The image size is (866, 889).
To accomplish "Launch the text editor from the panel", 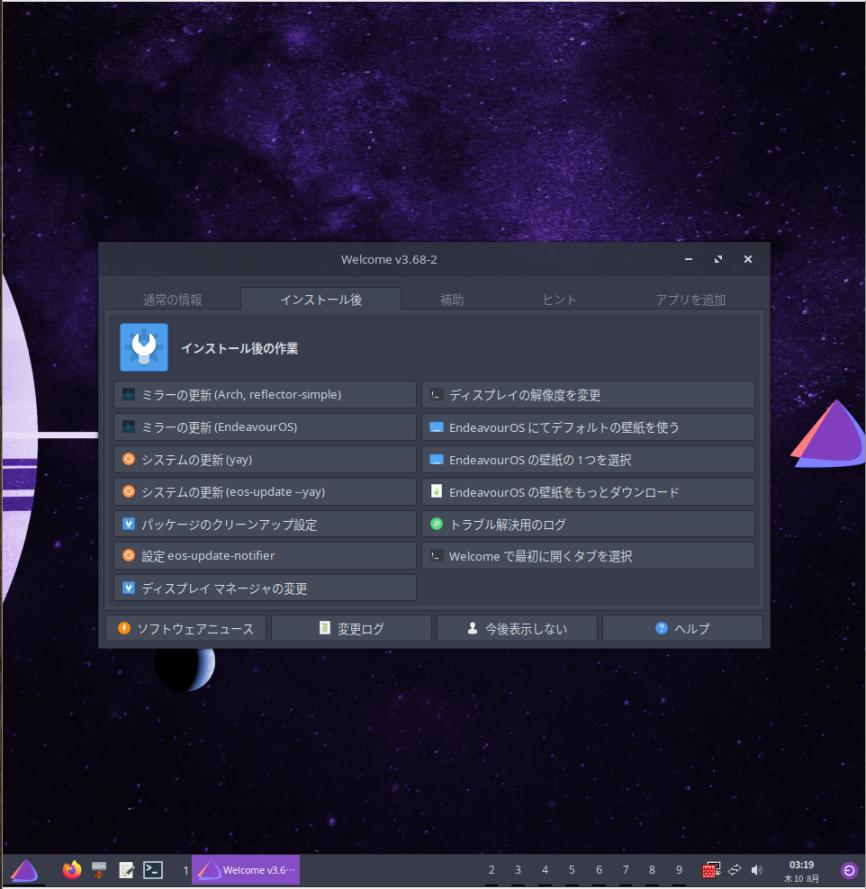I will [x=126, y=870].
